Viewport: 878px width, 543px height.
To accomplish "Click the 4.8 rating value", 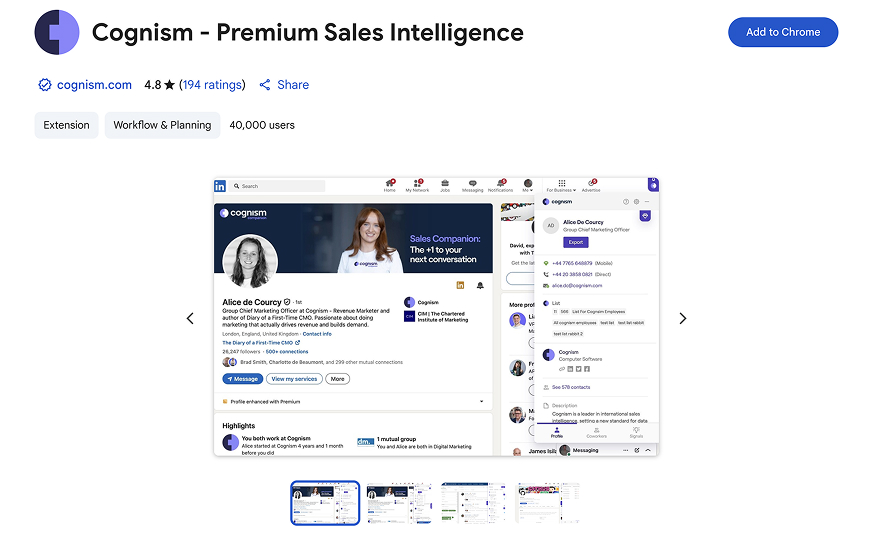I will pyautogui.click(x=152, y=85).
